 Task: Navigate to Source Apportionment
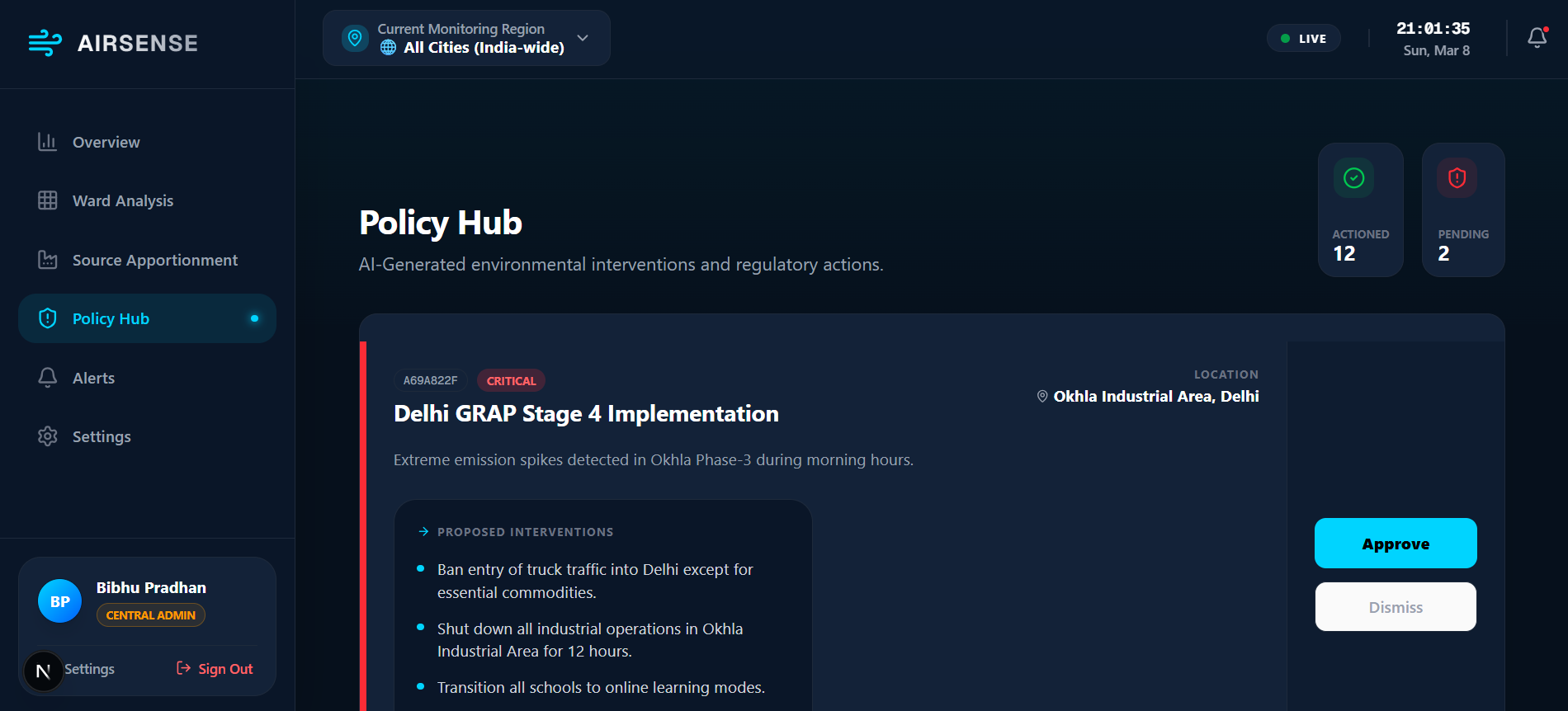(x=147, y=260)
